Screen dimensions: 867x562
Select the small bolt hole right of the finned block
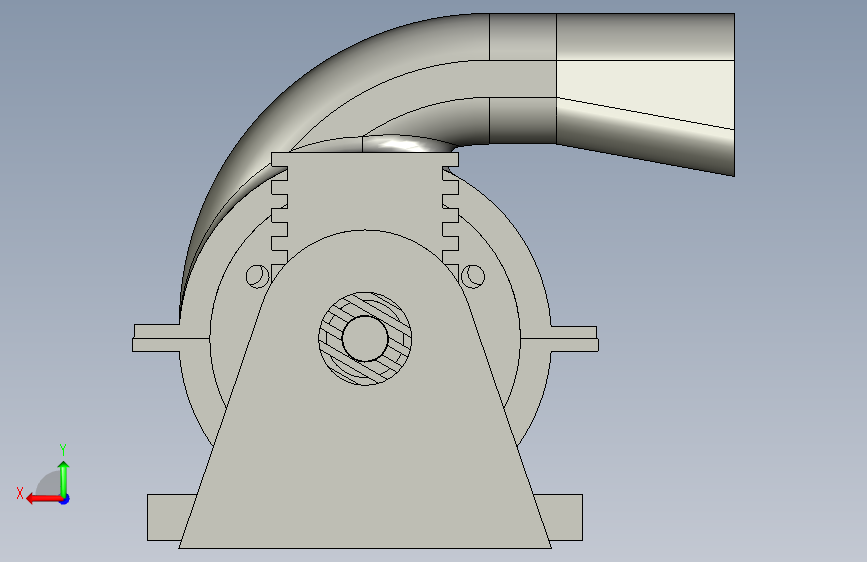[473, 276]
